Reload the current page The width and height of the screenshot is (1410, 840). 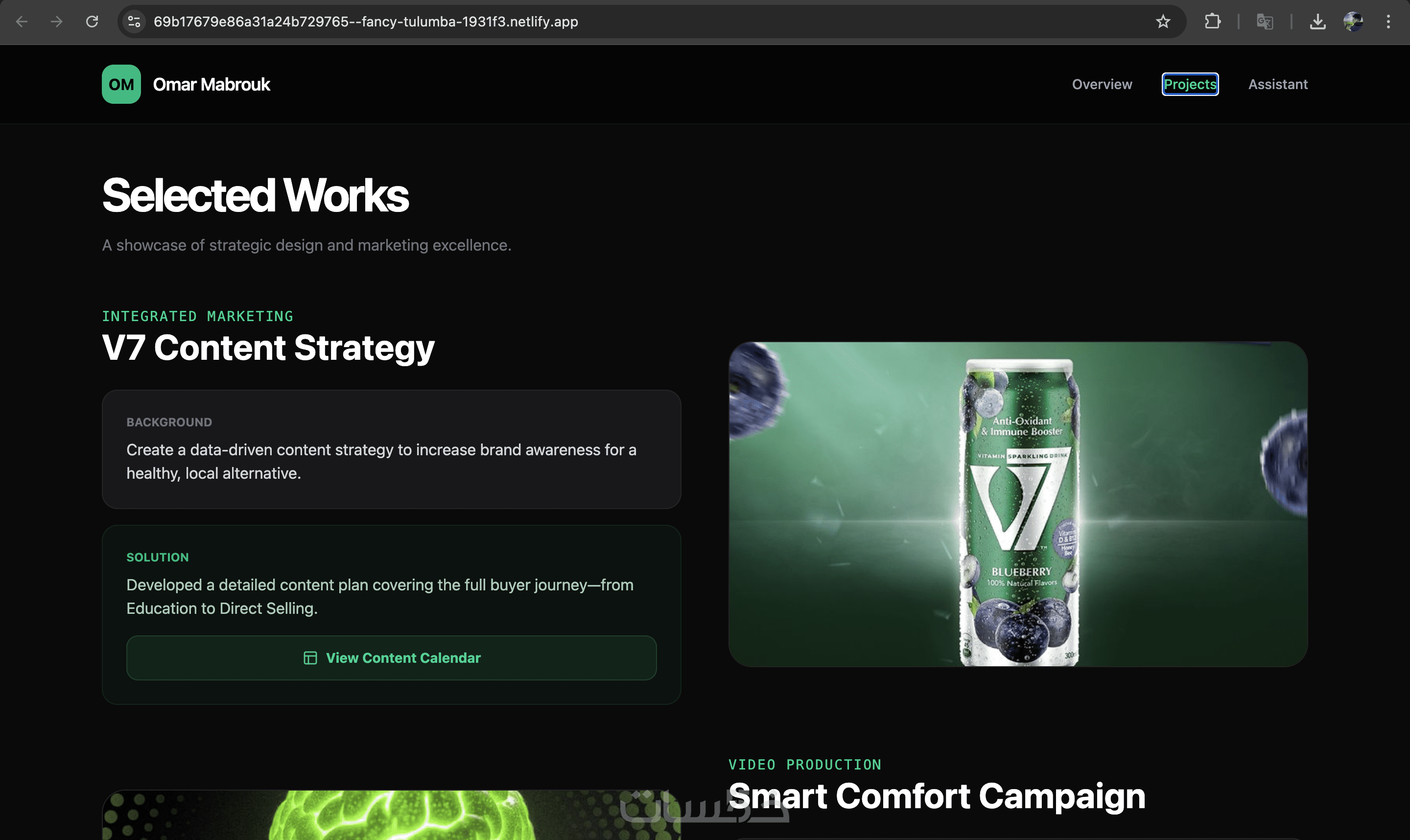click(92, 22)
